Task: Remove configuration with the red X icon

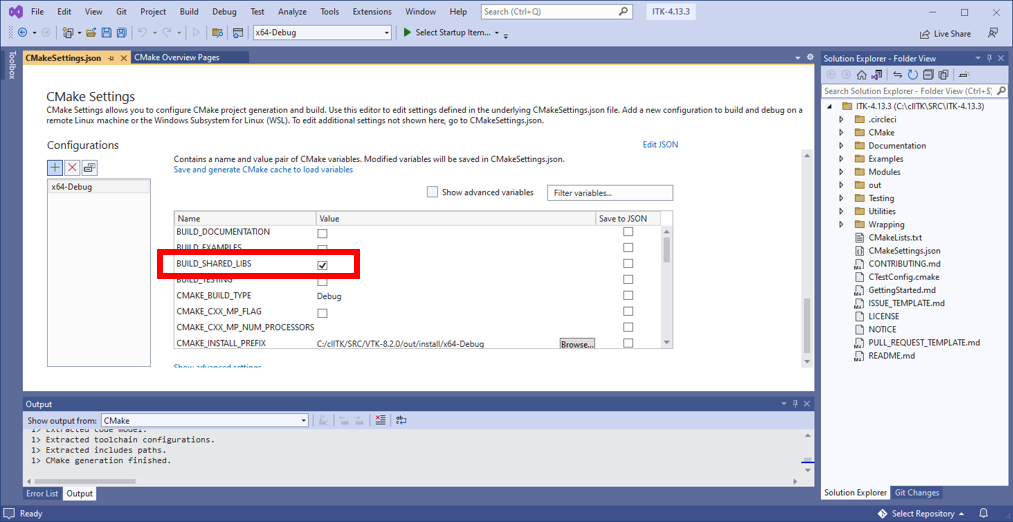Action: click(x=72, y=167)
